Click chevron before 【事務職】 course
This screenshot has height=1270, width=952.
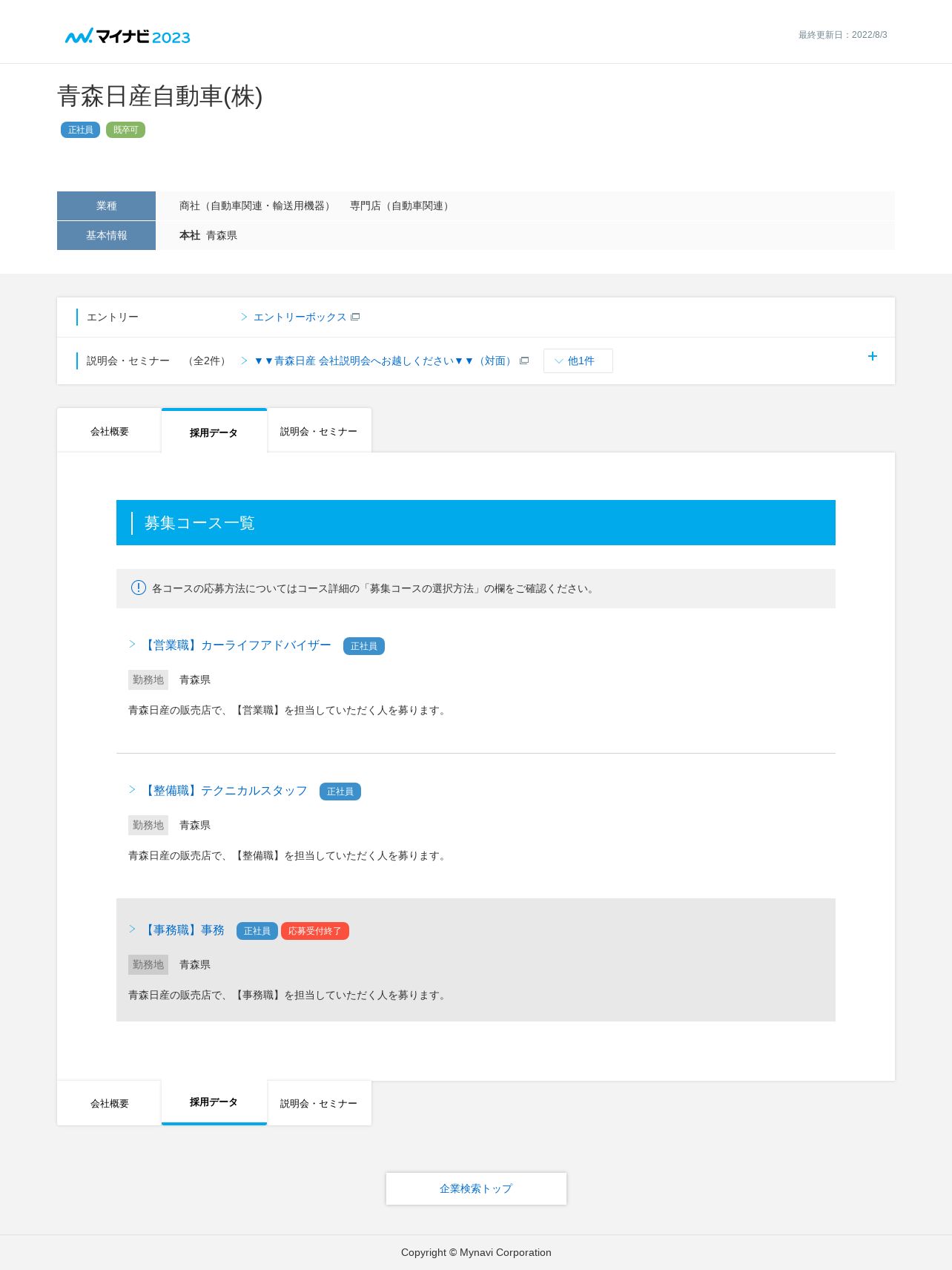pos(132,929)
